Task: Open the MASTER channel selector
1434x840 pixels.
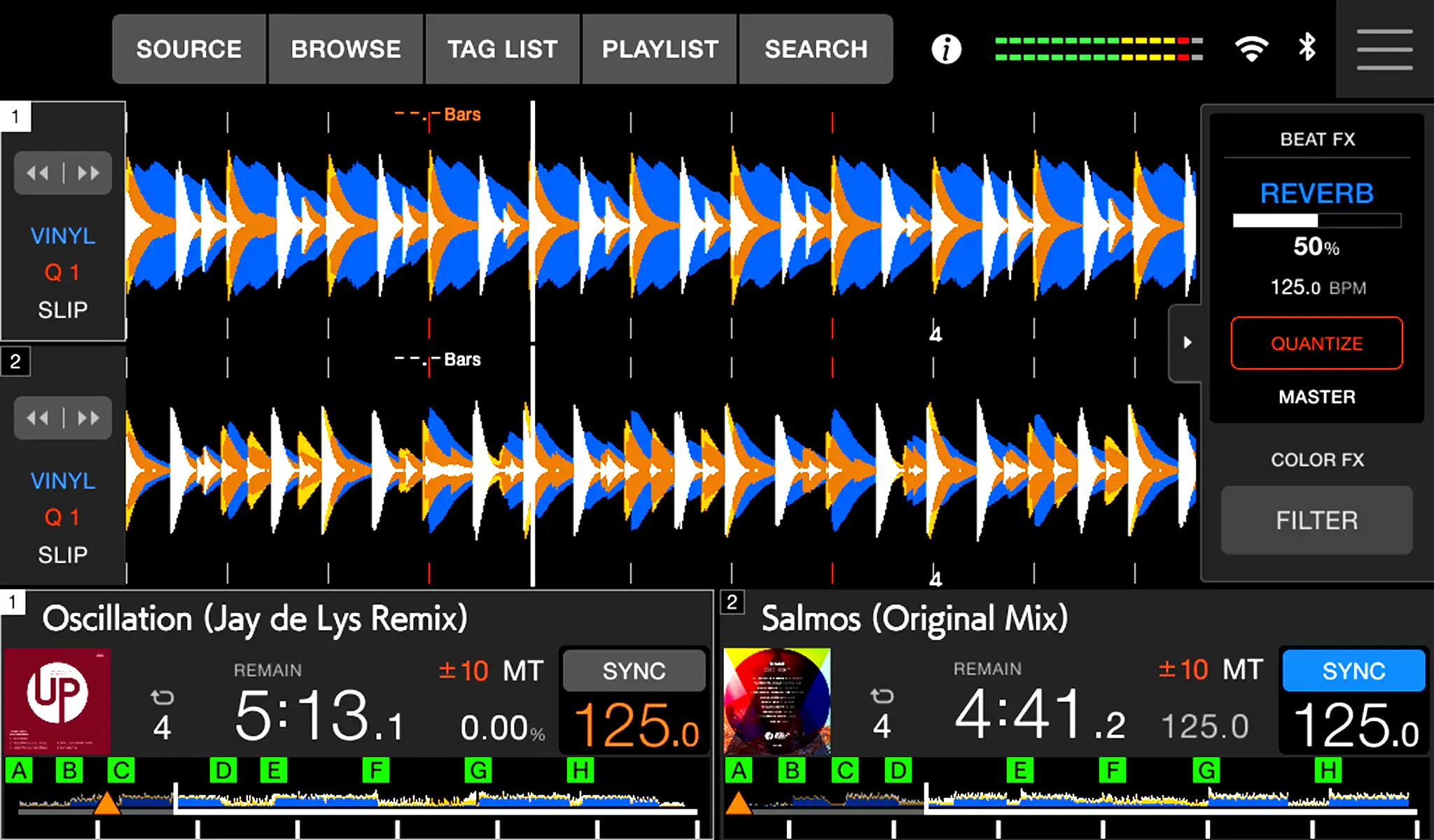Action: [x=1316, y=397]
